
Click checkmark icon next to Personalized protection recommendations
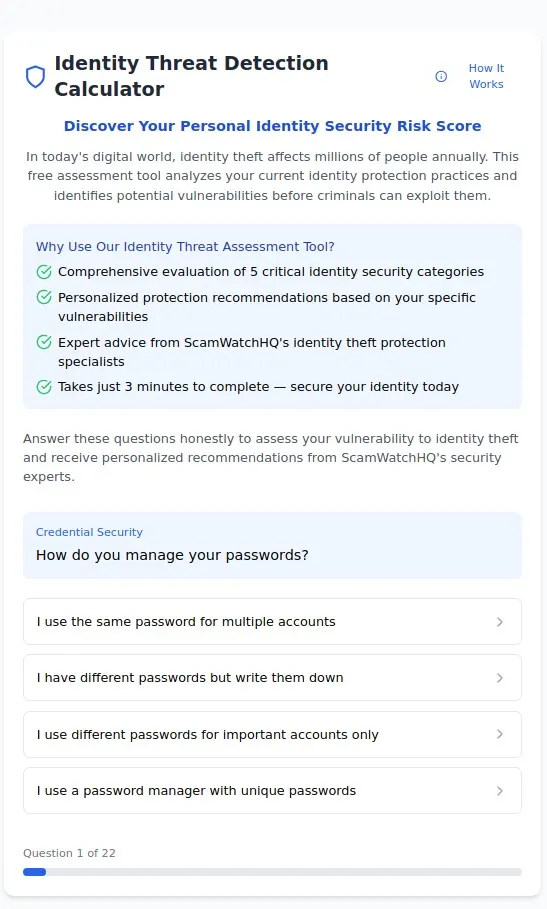point(44,297)
